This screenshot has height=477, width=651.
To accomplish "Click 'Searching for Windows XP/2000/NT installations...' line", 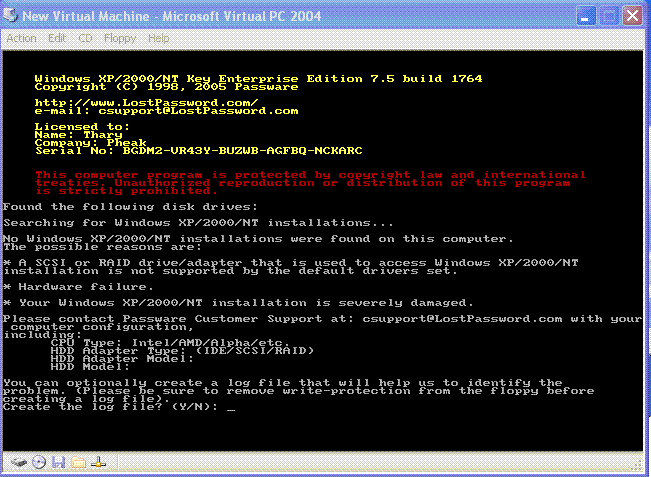I will tap(198, 223).
